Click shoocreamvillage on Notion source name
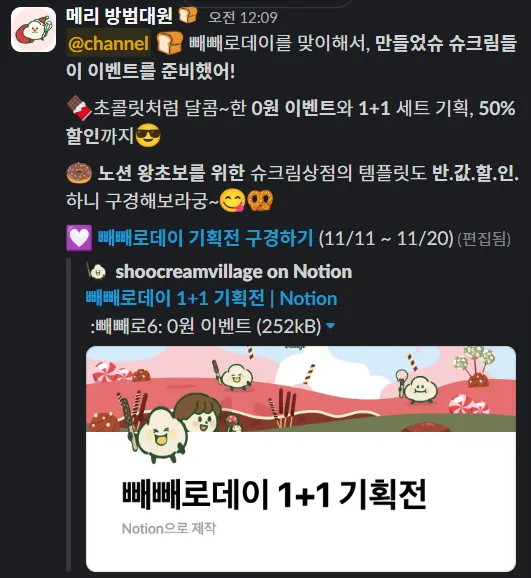Screen dimensions: 531x578 coord(234,272)
